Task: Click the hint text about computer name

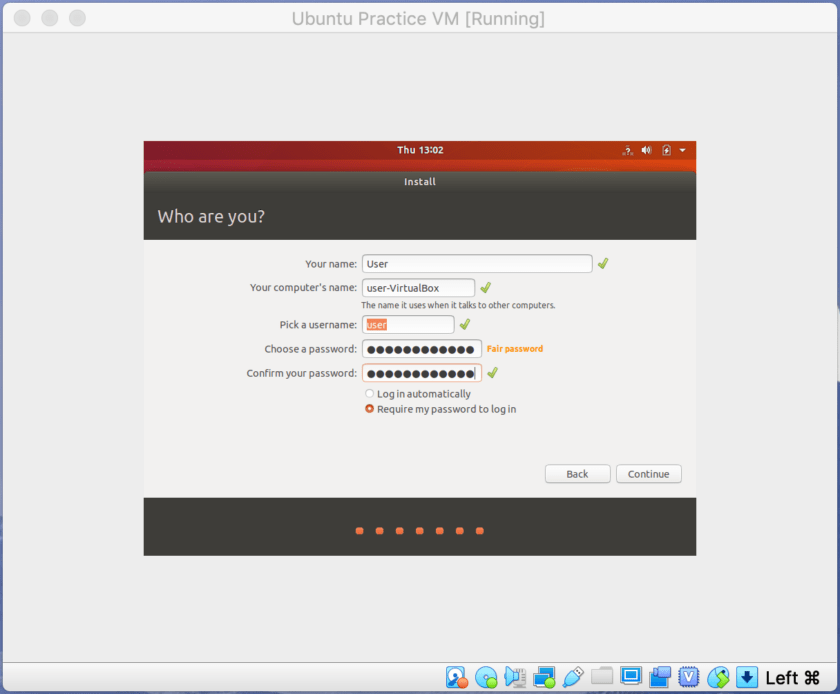Action: (x=458, y=305)
